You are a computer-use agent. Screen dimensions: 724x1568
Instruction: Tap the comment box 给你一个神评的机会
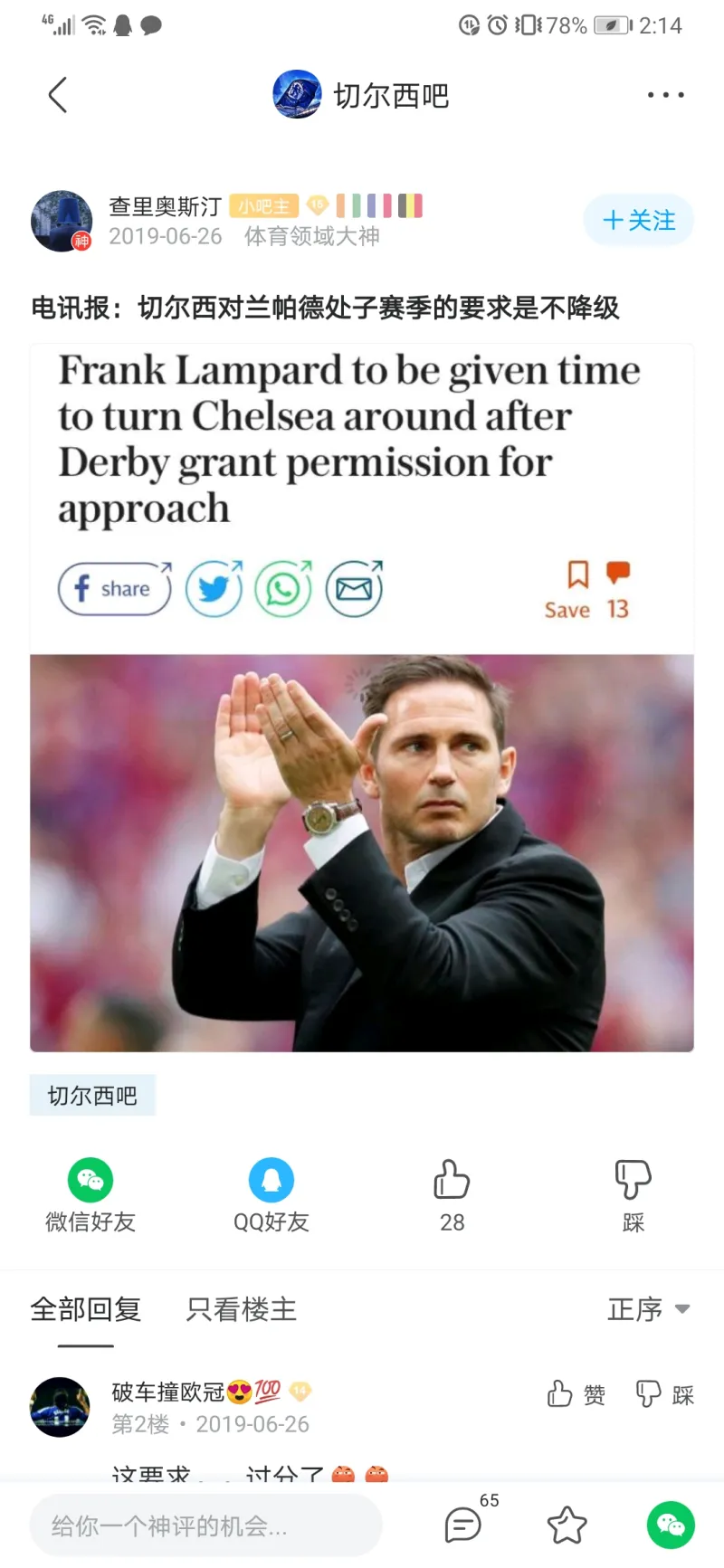point(206,1526)
